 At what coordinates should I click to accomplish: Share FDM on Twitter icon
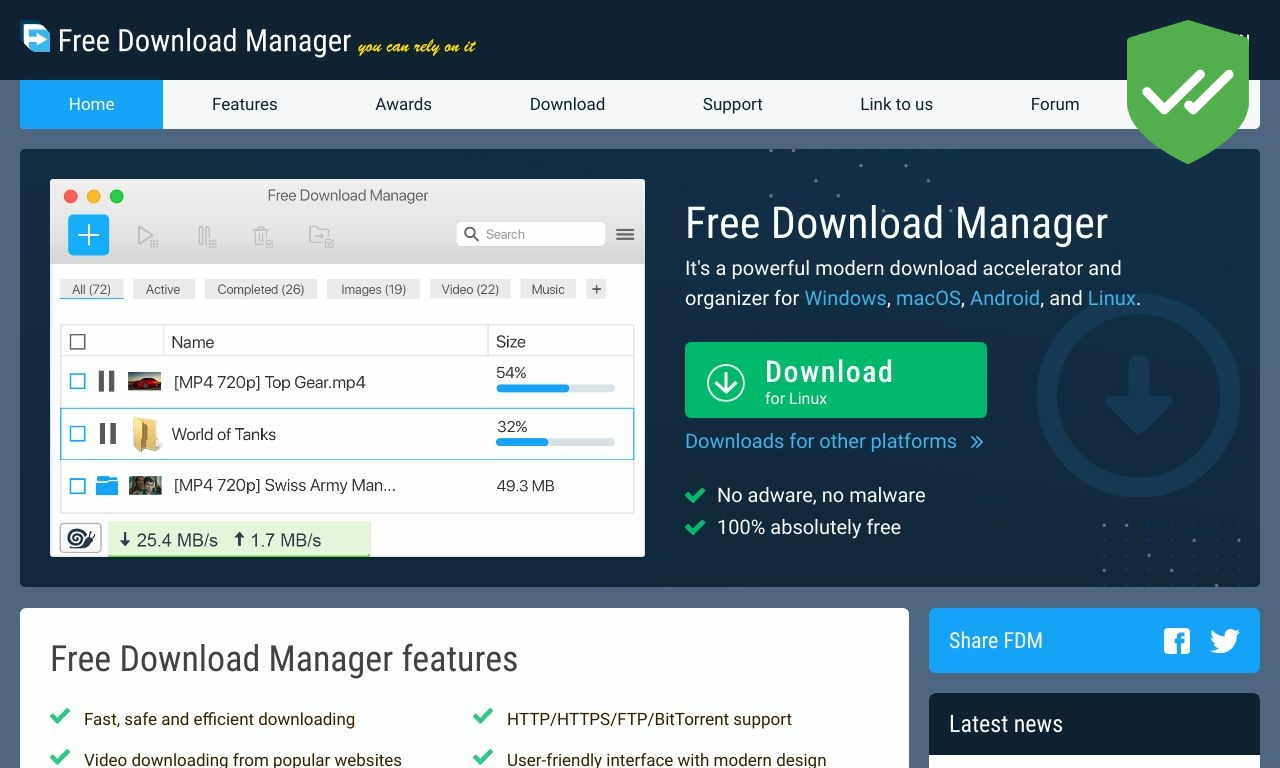click(1225, 641)
